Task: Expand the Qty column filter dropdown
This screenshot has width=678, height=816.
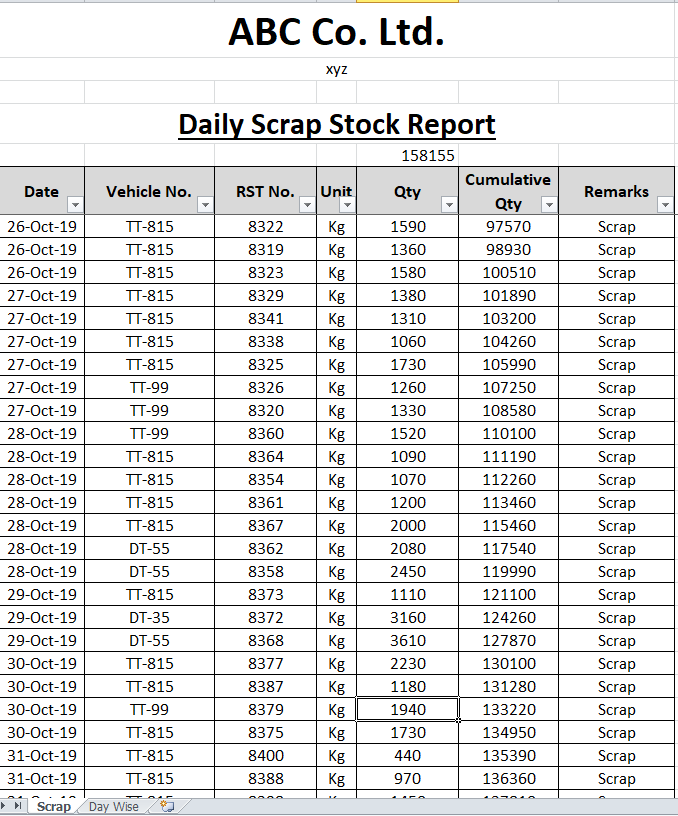Action: pos(449,205)
